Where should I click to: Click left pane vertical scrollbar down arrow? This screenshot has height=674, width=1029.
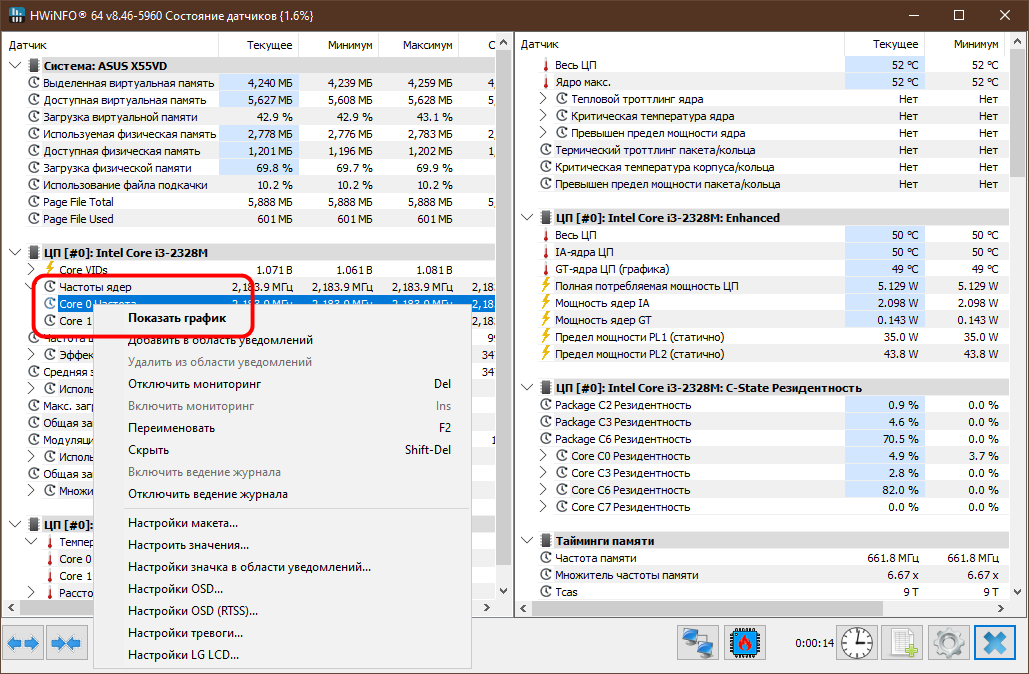(503, 591)
